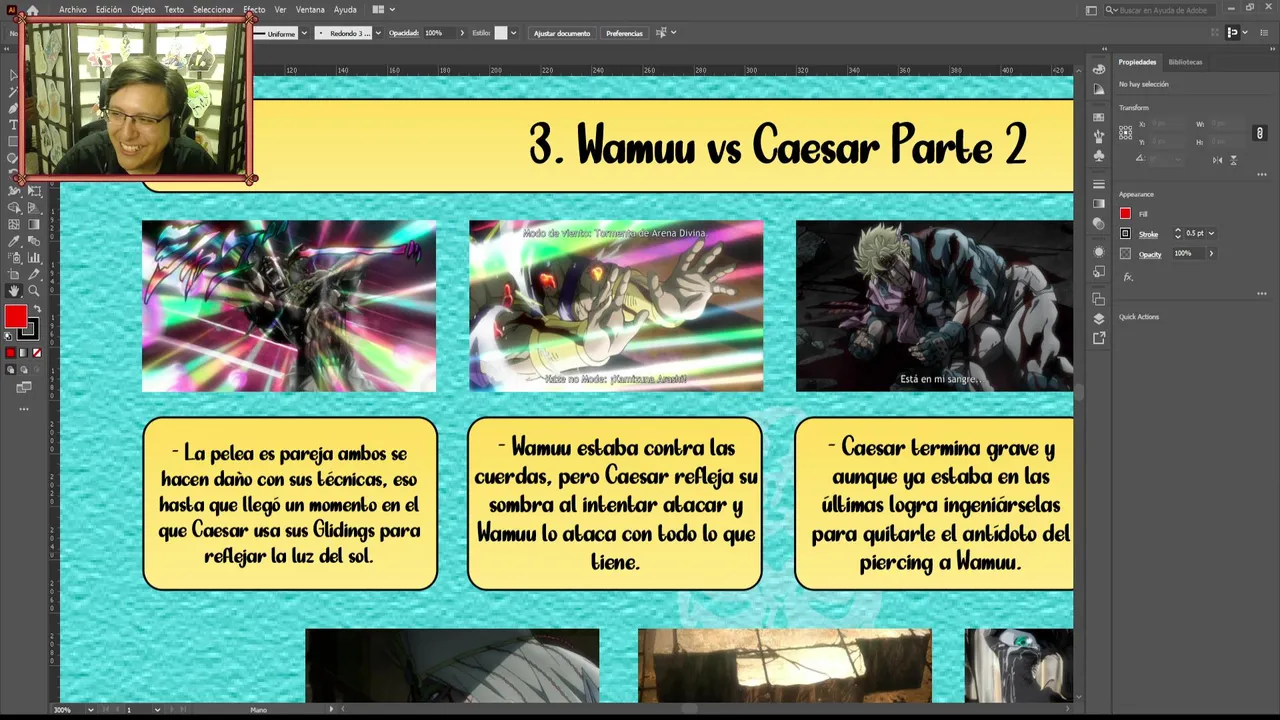
Task: Select the Column Graph tool
Action: pyautogui.click(x=33, y=258)
